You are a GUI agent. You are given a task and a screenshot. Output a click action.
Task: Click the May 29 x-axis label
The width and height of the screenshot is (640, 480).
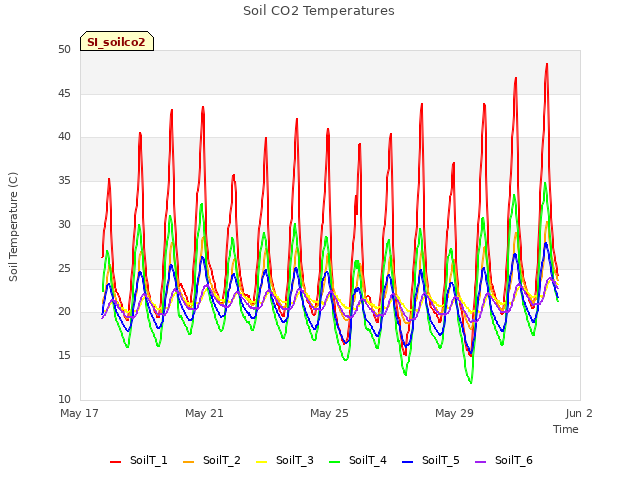[454, 413]
